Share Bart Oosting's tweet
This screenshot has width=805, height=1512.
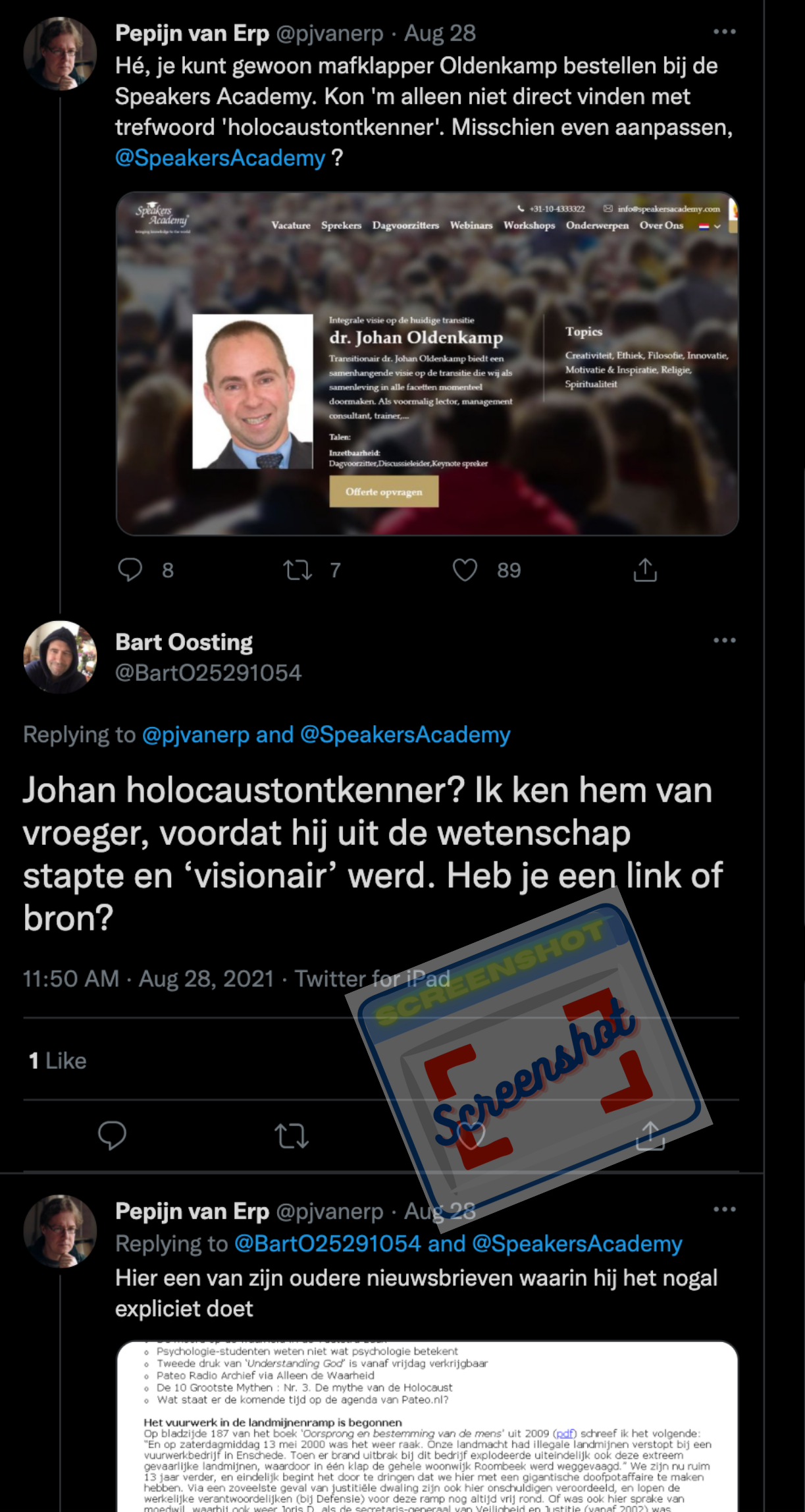point(650,1135)
